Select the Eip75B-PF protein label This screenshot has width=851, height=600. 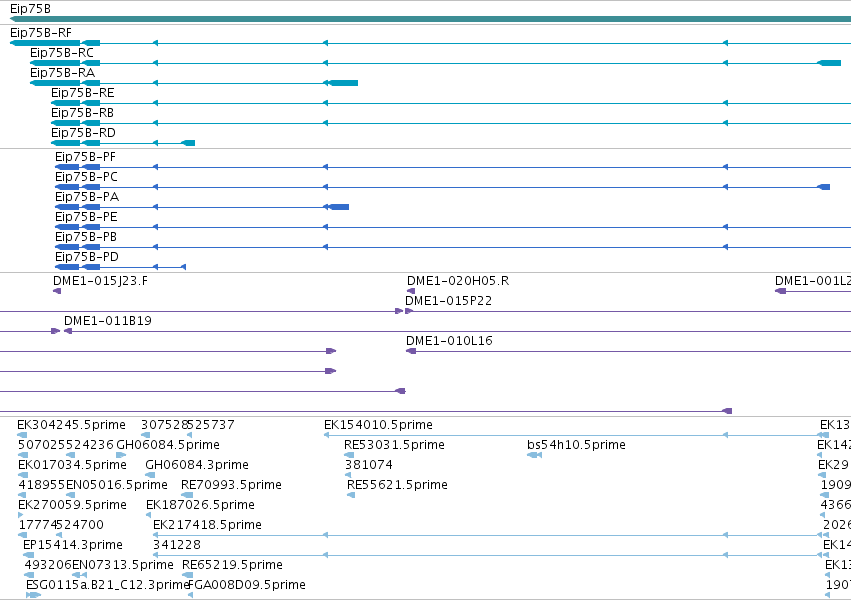[x=85, y=157]
